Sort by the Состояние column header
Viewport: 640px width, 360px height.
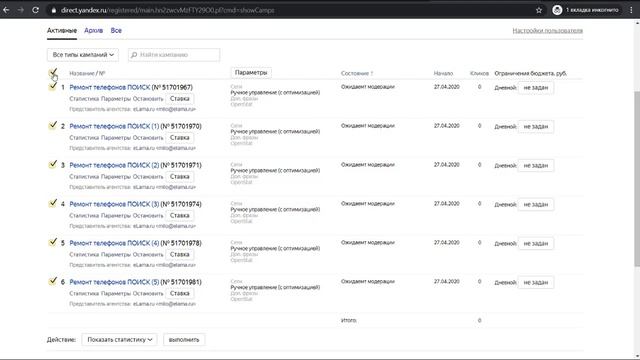357,73
